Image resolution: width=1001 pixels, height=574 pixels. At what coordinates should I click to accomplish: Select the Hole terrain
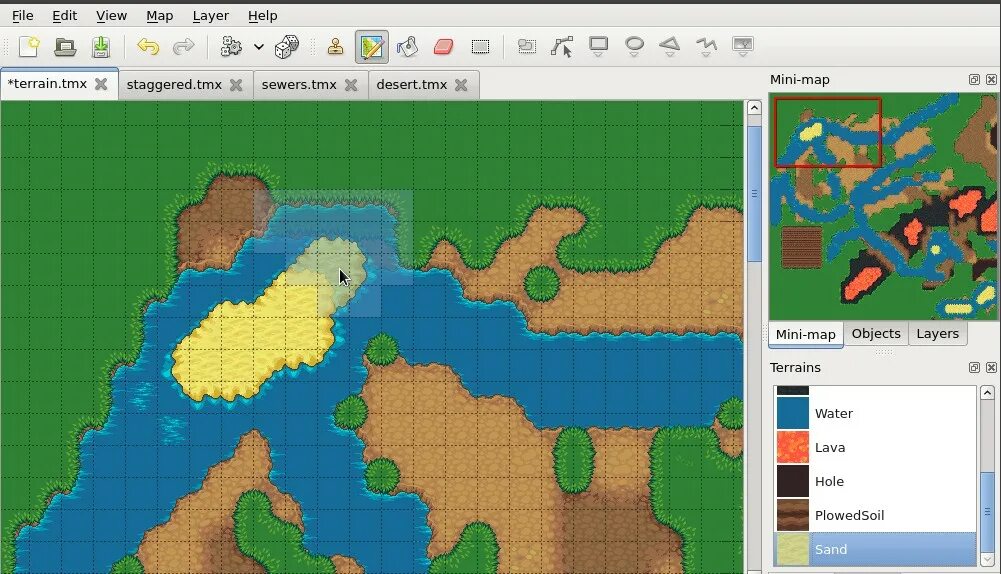(875, 481)
